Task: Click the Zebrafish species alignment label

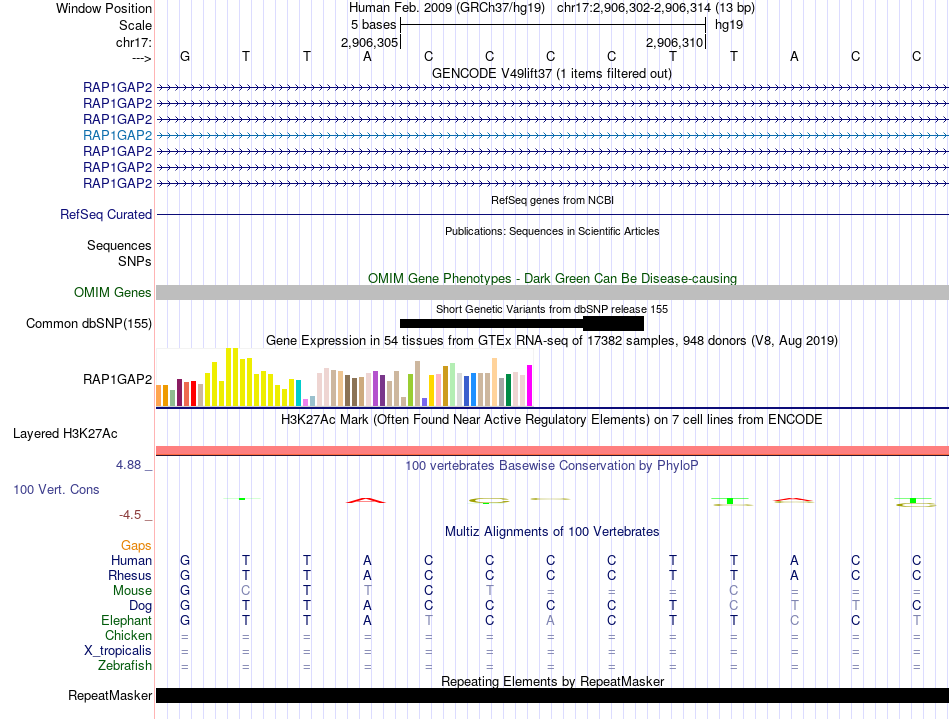Action: click(125, 666)
